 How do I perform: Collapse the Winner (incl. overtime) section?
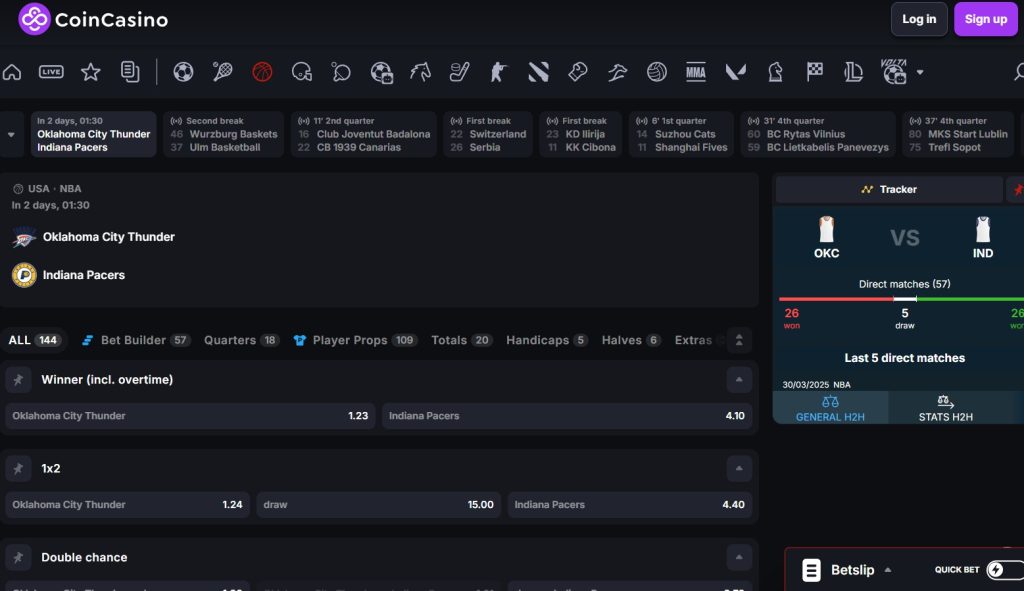click(x=739, y=379)
